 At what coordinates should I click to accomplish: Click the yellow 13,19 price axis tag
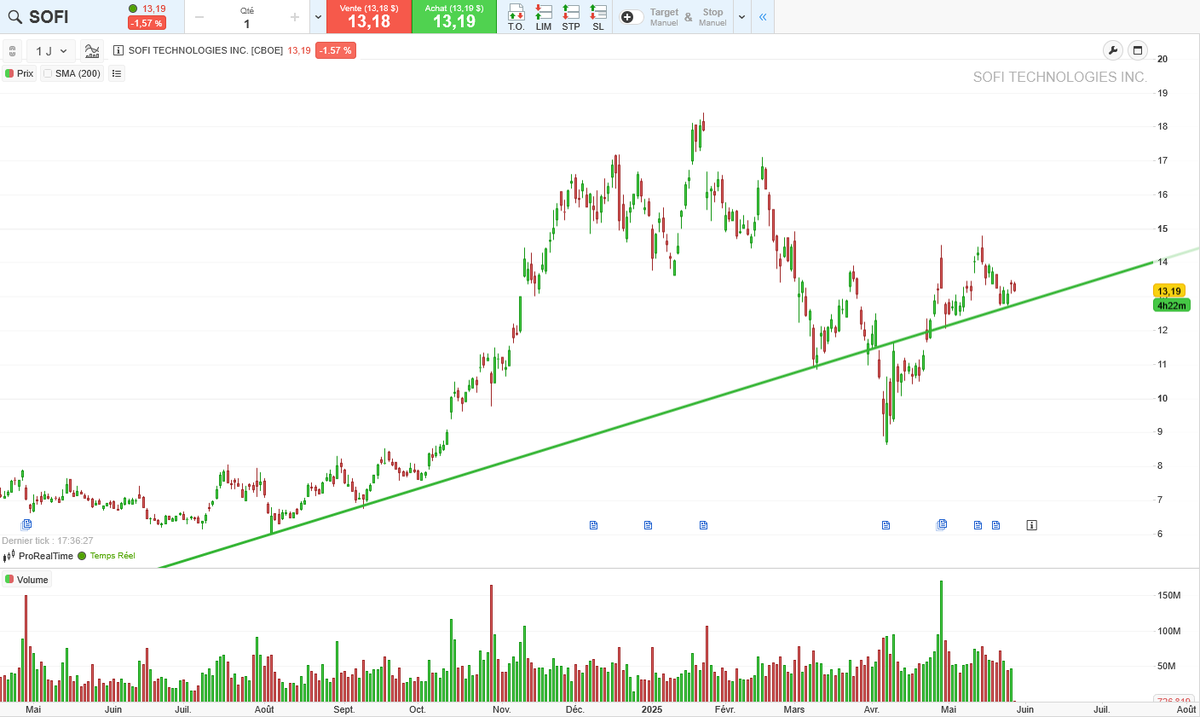[x=1169, y=291]
